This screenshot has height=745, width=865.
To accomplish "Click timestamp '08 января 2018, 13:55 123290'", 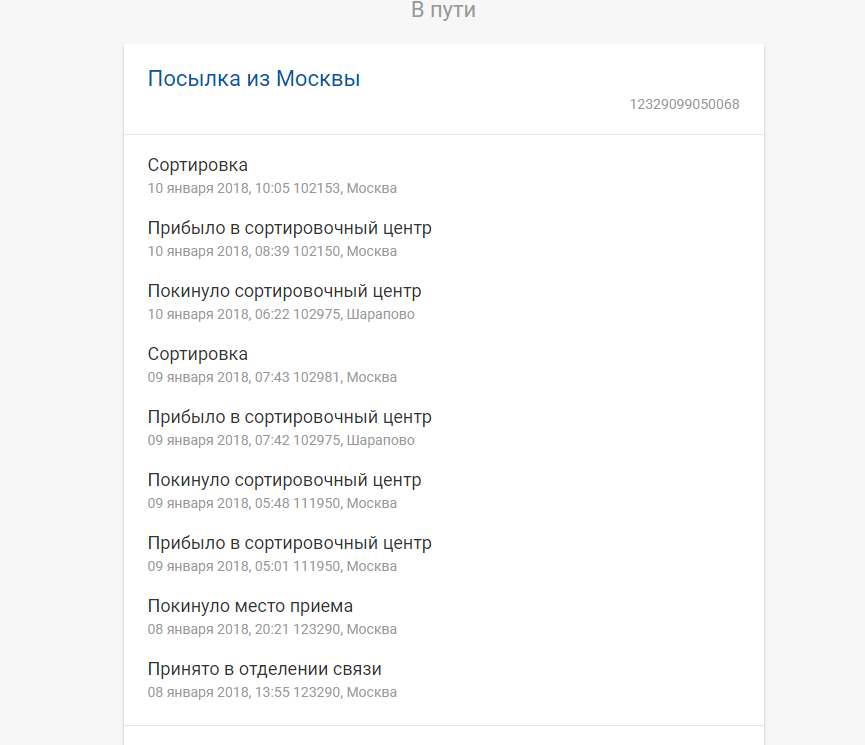I will click(272, 692).
